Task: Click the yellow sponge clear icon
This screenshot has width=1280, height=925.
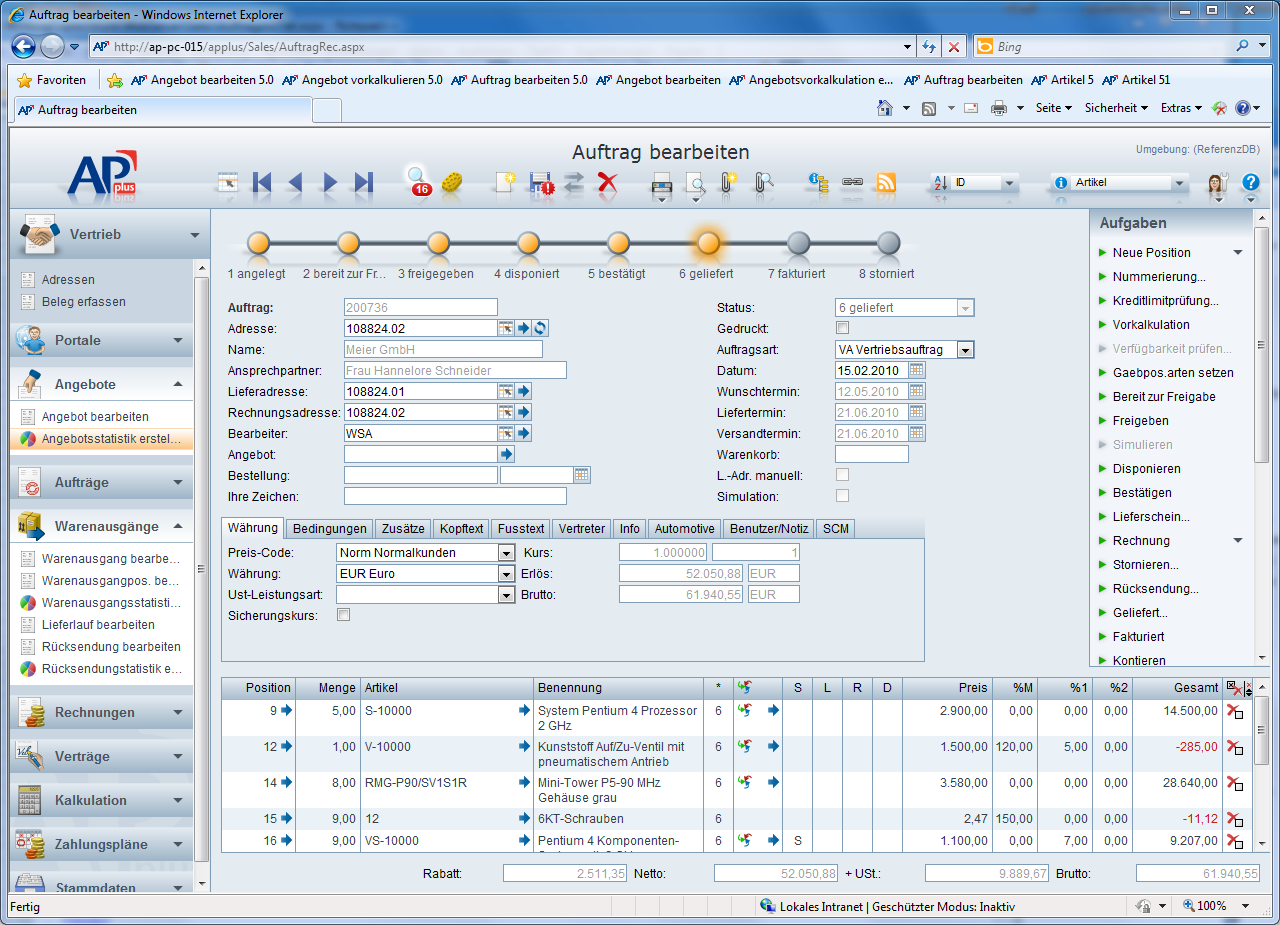Action: click(x=452, y=182)
